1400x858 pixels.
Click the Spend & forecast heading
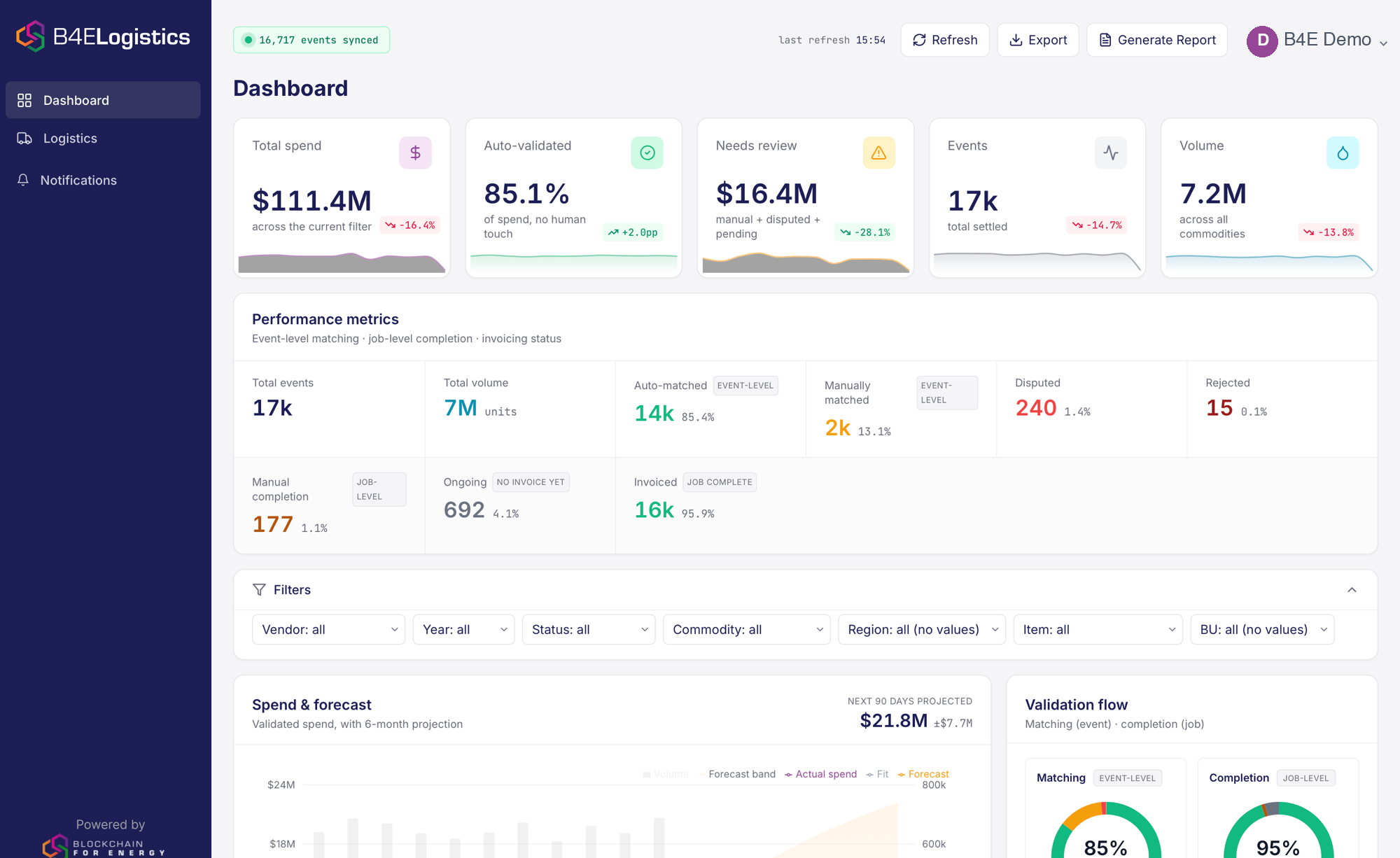click(311, 705)
